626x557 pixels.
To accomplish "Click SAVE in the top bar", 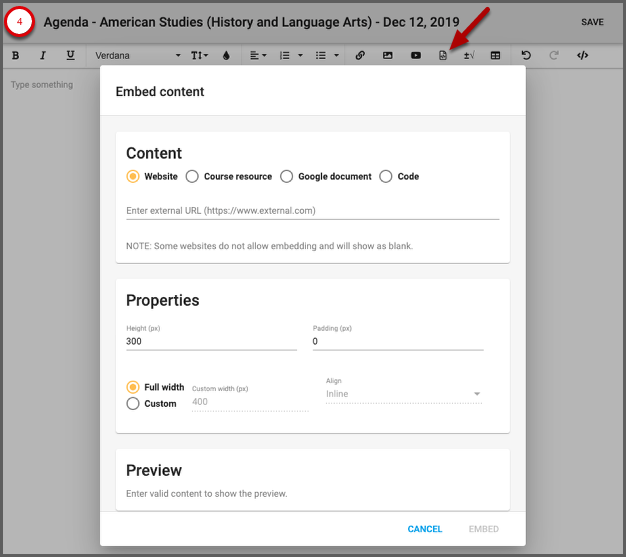I will [x=592, y=22].
